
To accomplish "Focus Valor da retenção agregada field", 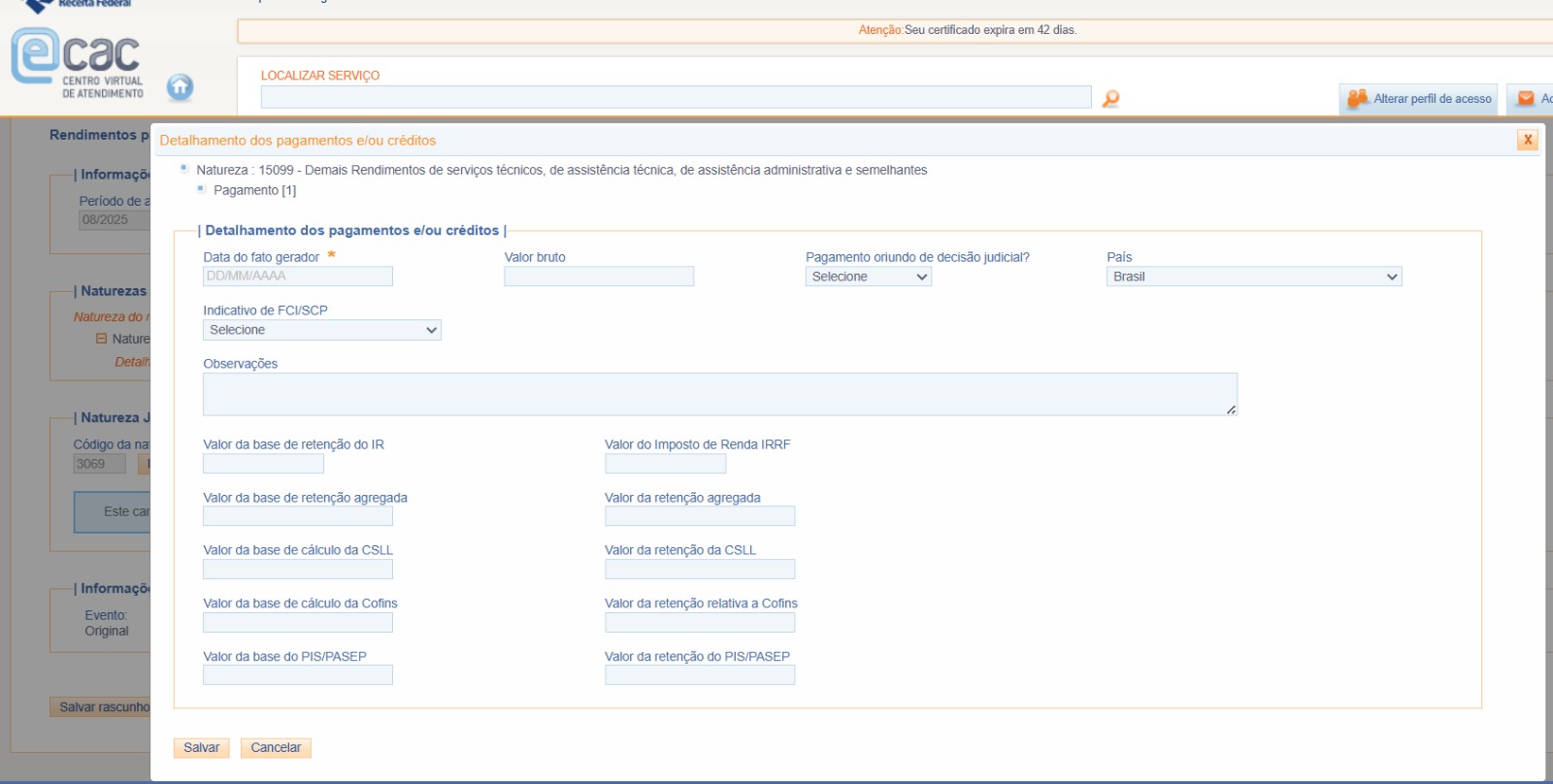I will (700, 516).
